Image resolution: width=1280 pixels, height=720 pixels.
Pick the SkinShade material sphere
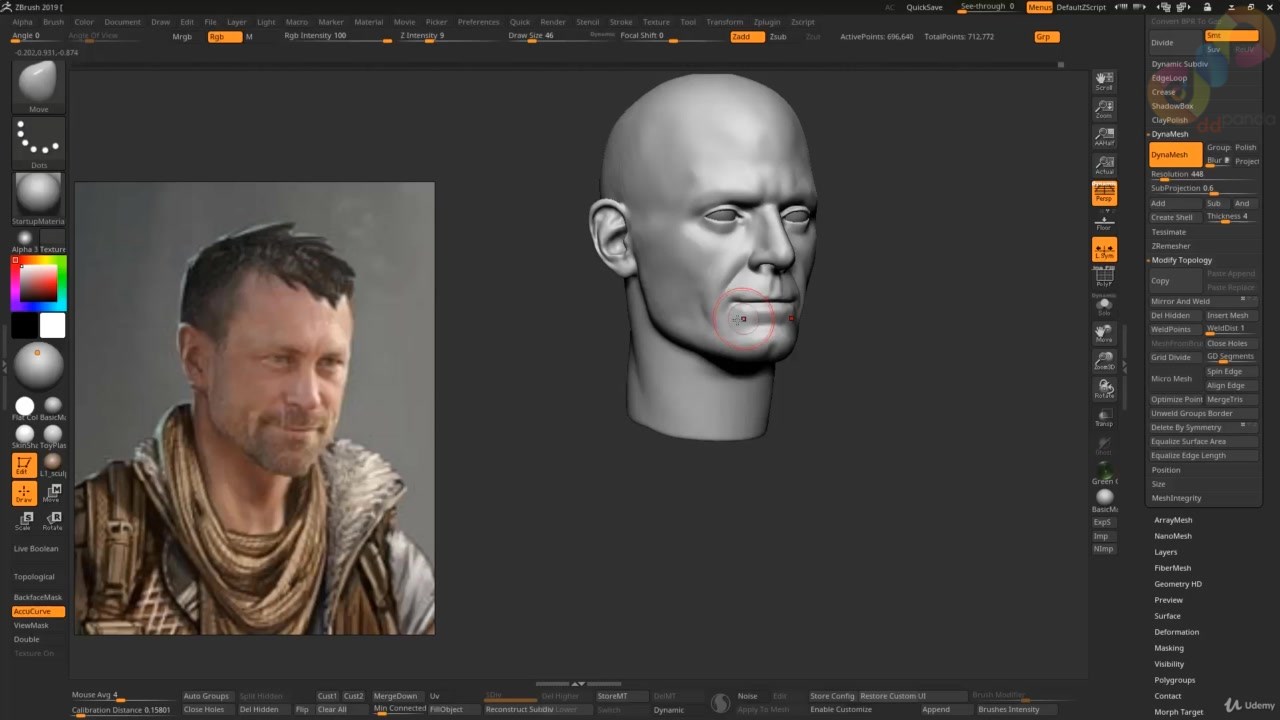point(25,434)
